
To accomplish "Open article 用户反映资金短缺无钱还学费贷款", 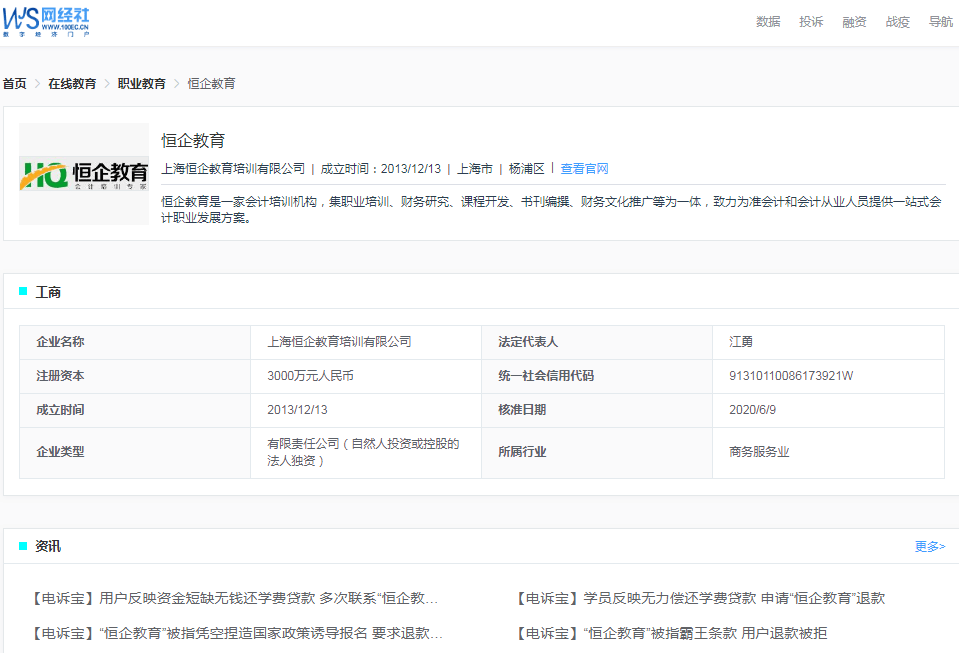I will [236, 599].
